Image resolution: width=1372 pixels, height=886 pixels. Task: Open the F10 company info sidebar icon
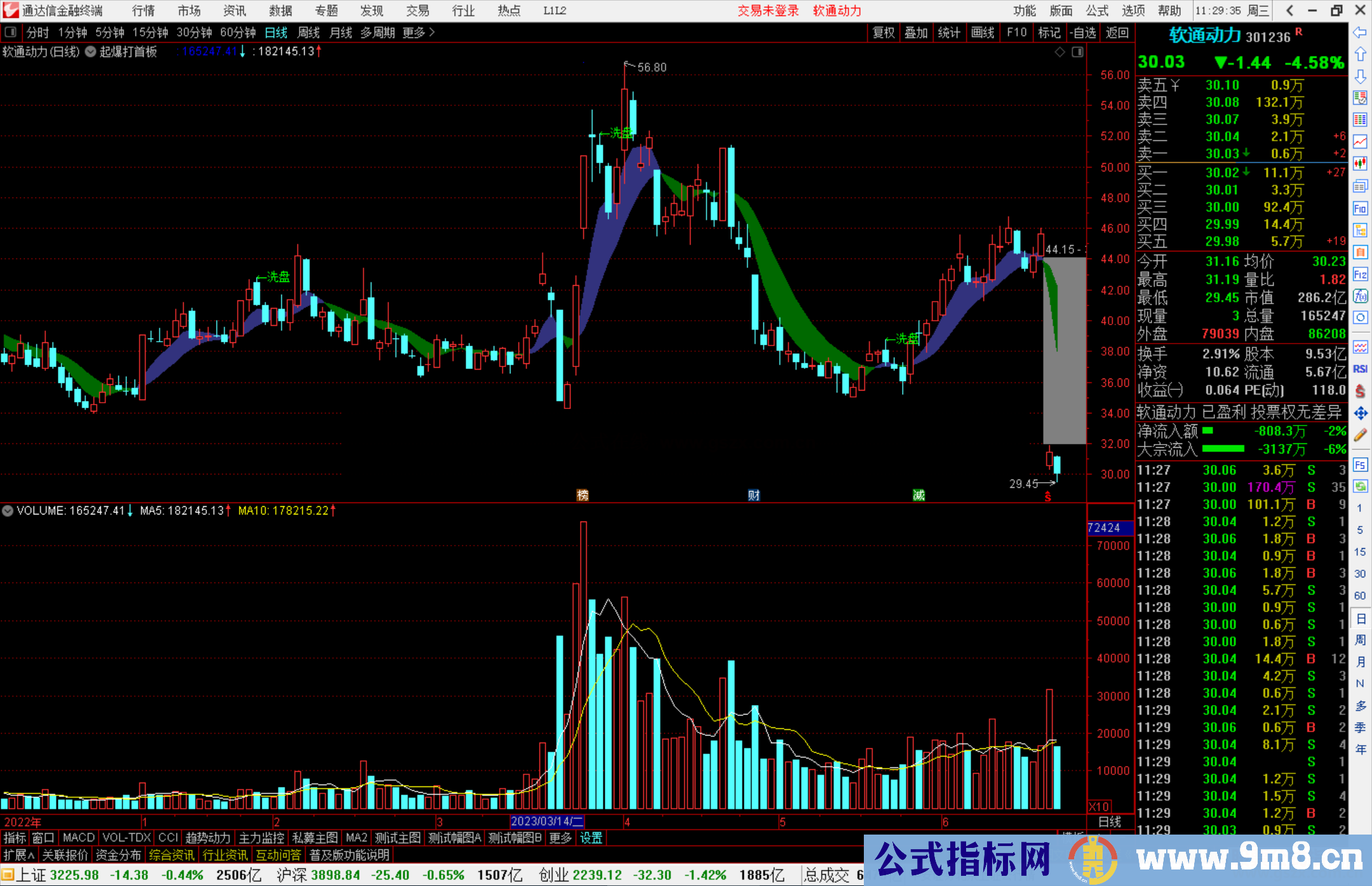click(1360, 208)
